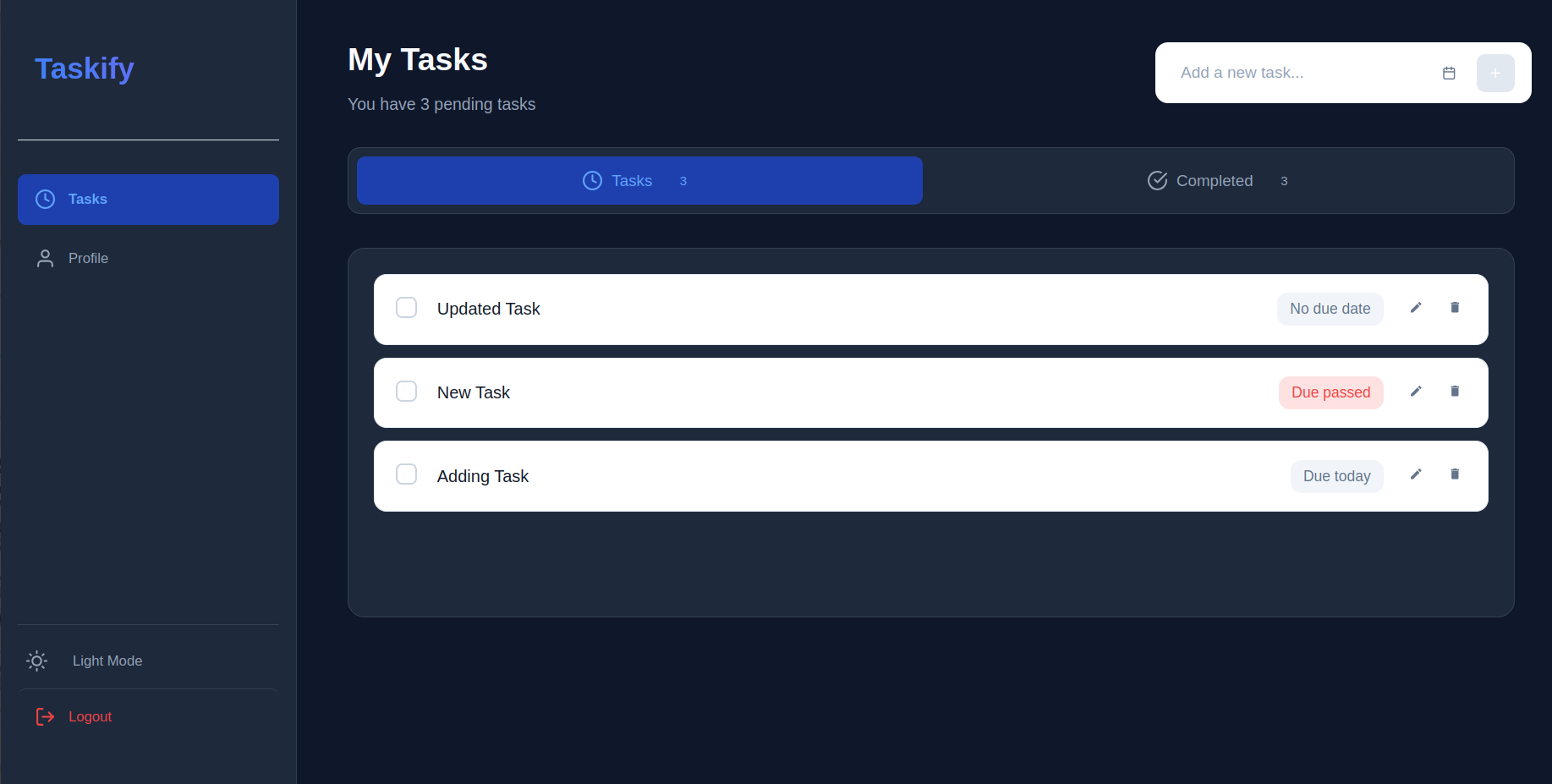Open edit for Adding Task
Viewport: 1552px width, 784px height.
coord(1415,474)
